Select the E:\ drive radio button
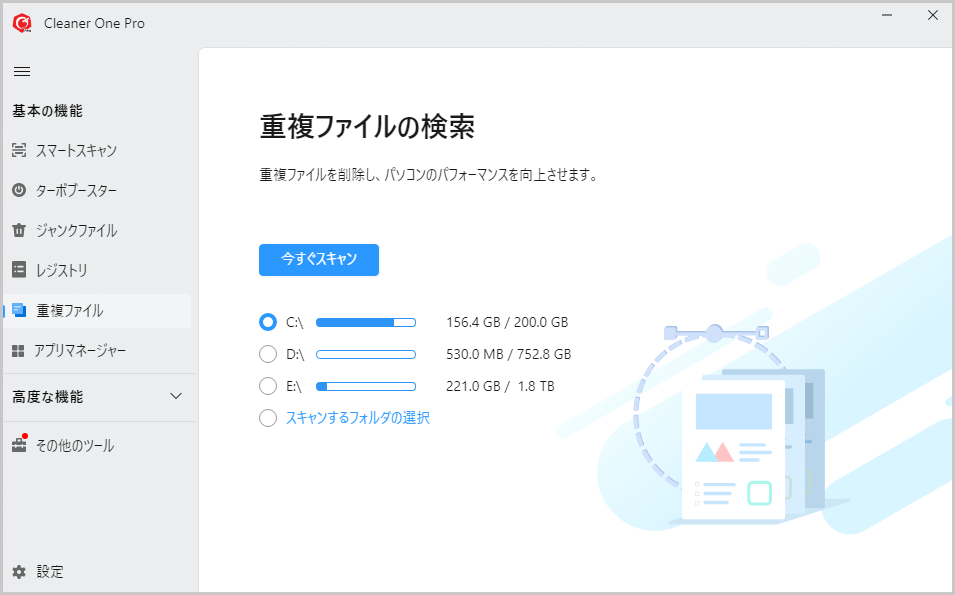The height and width of the screenshot is (595, 955). pos(268,386)
